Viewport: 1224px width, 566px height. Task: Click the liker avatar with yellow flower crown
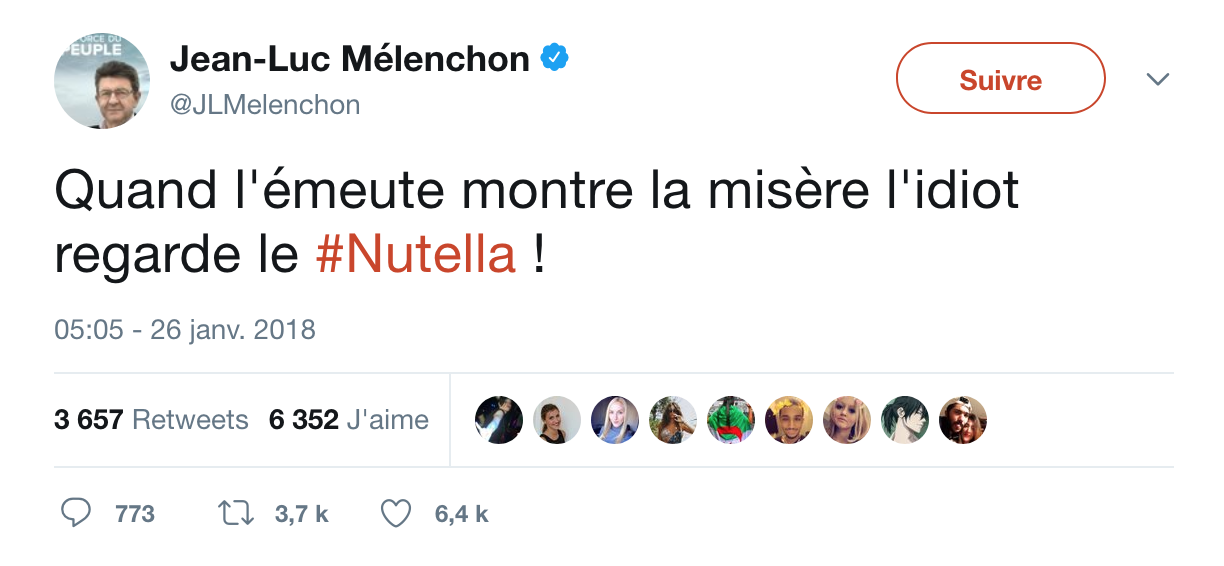click(789, 420)
